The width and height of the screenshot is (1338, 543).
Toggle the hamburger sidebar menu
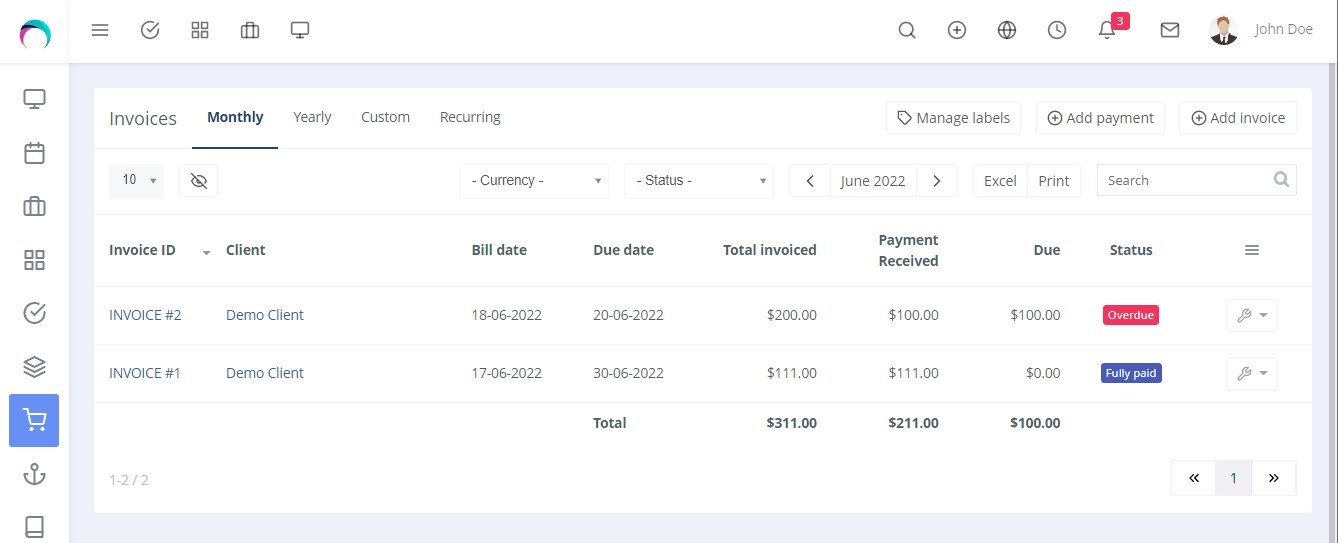(100, 30)
